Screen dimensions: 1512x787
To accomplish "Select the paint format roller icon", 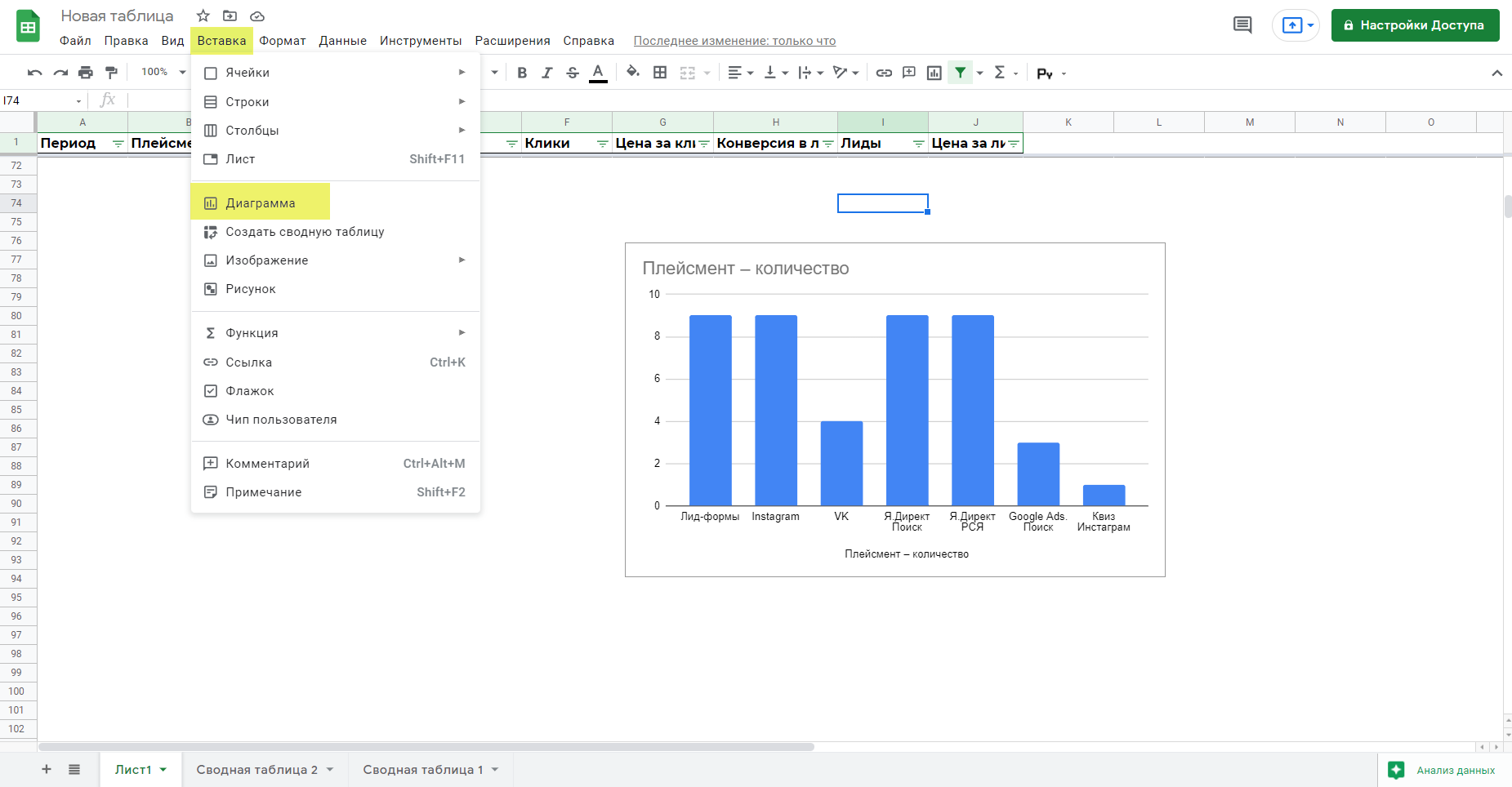I will tap(112, 73).
